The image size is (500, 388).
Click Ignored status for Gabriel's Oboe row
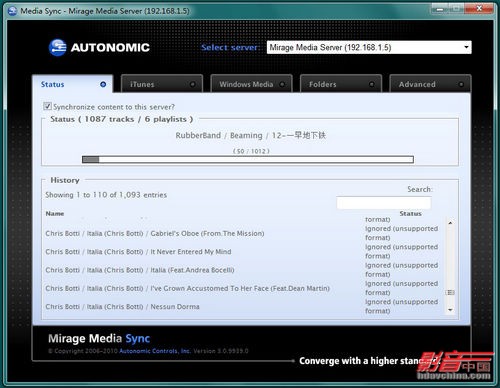pos(401,233)
